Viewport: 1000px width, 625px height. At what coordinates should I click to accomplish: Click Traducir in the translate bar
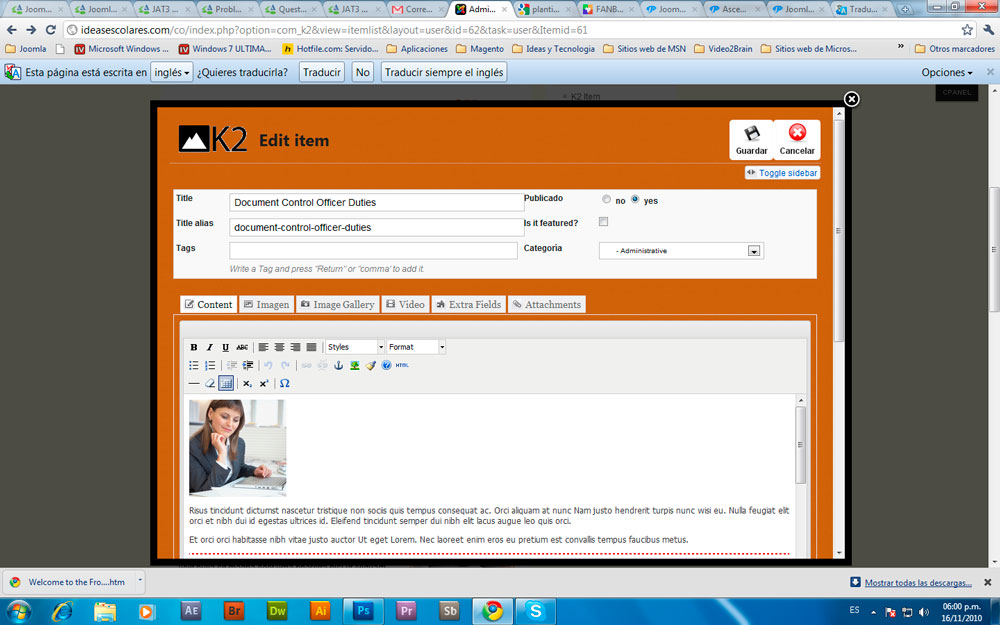pyautogui.click(x=321, y=72)
